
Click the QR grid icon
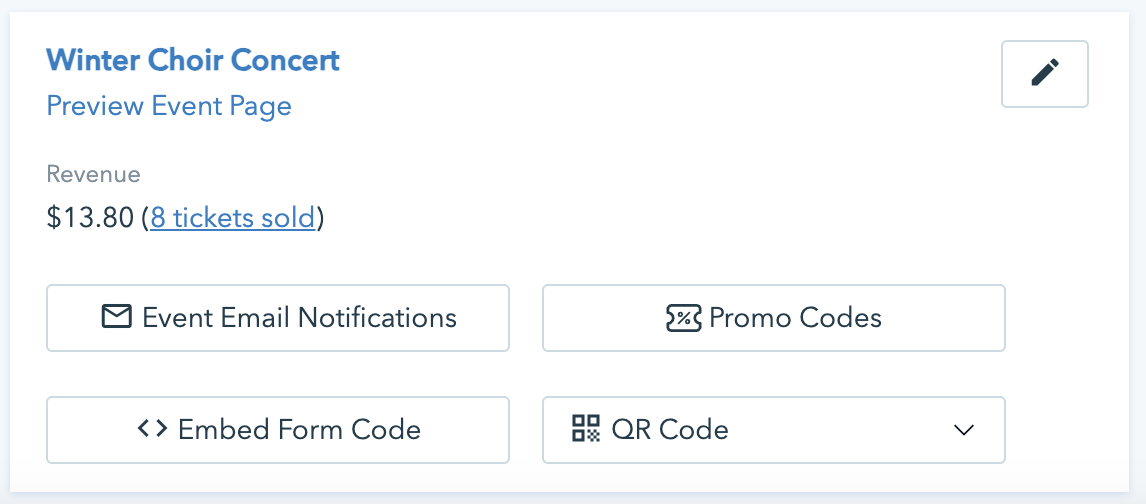pyautogui.click(x=585, y=429)
